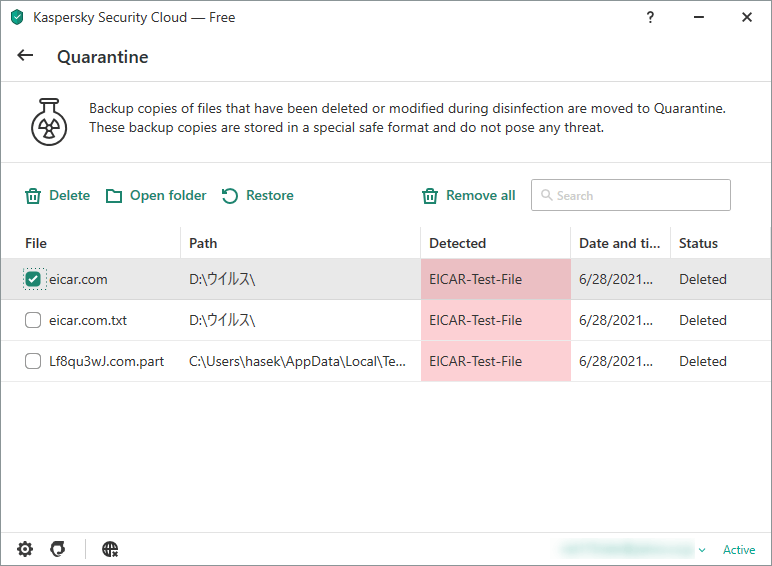The height and width of the screenshot is (566, 772).
Task: Open help via the question mark icon
Action: tap(650, 17)
